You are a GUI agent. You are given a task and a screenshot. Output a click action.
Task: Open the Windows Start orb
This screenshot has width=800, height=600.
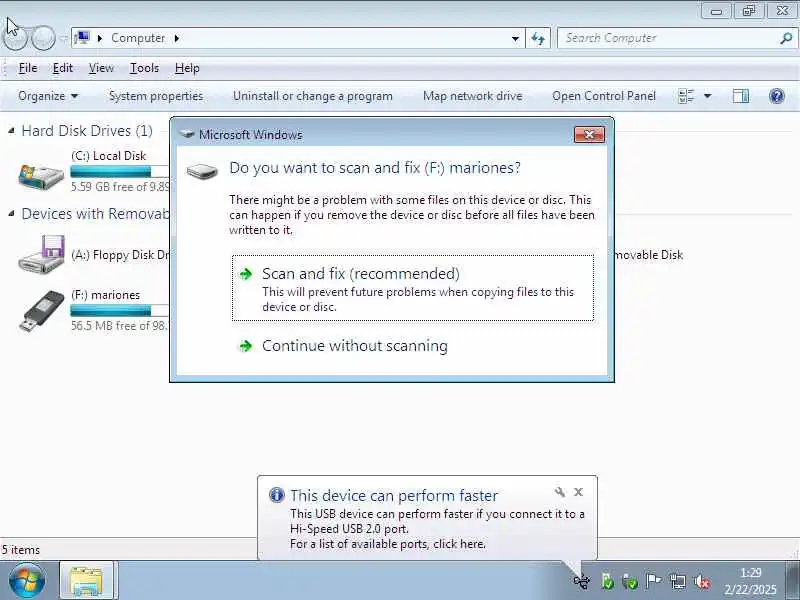[x=27, y=581]
